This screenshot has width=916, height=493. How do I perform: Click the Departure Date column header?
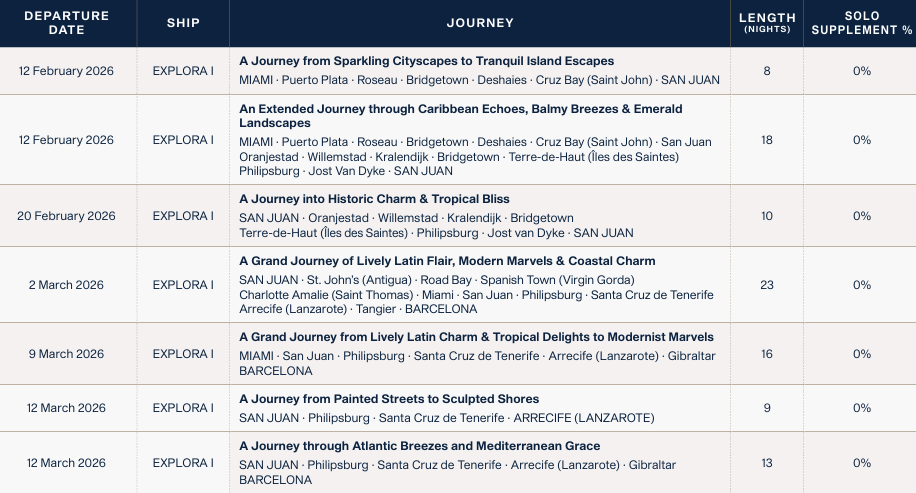(68, 23)
